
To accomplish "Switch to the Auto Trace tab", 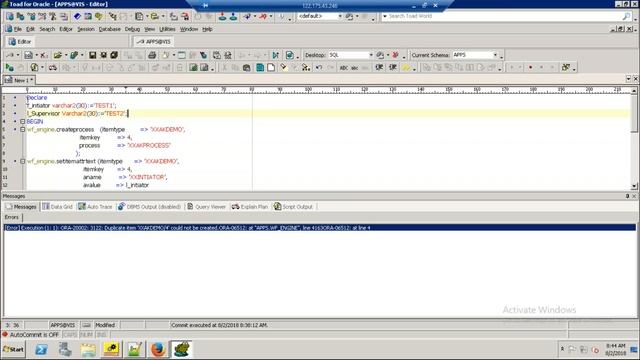I will tap(95, 207).
